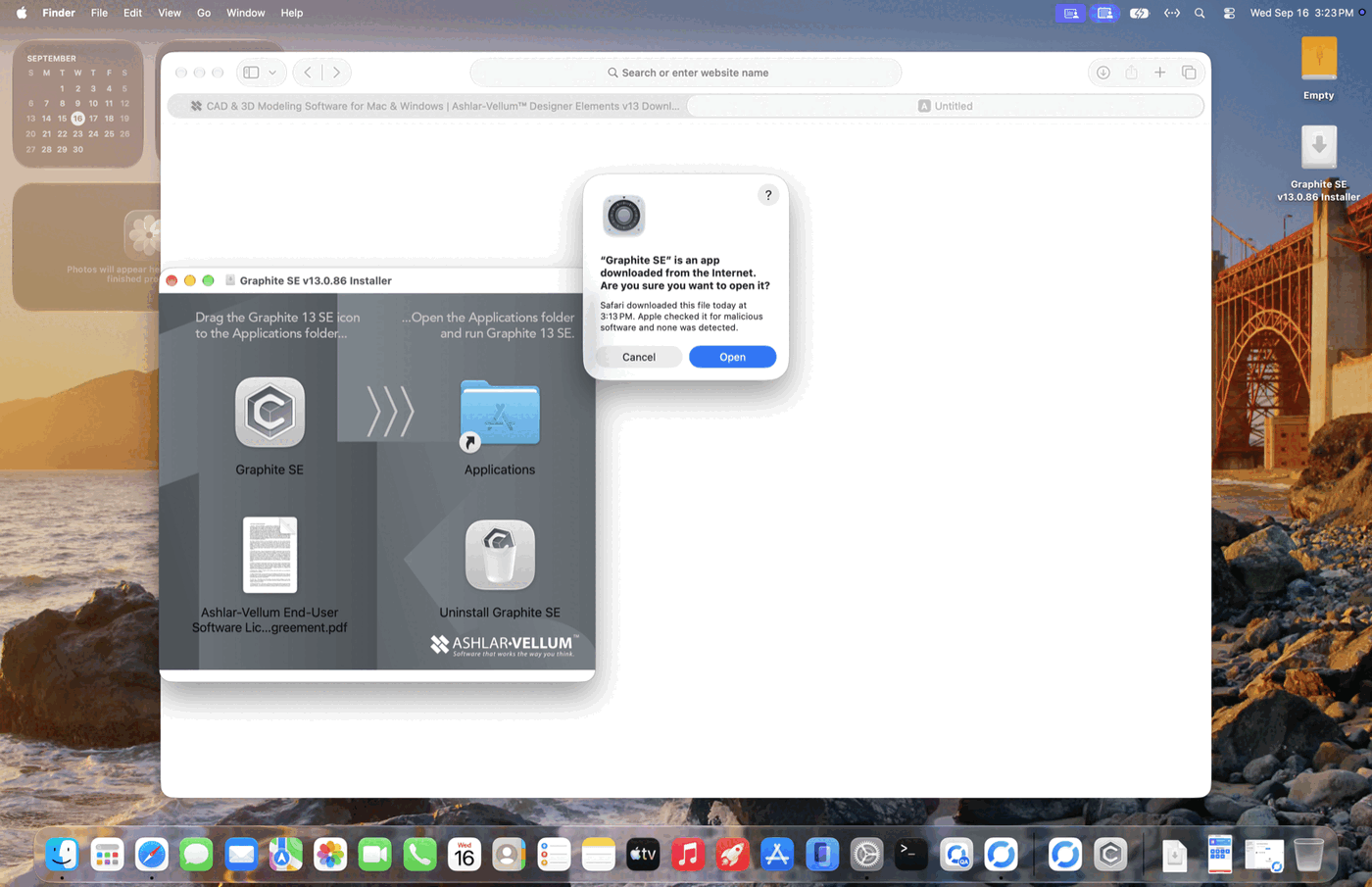Screen dimensions: 1372x887
Task: Open the View menu
Action: pyautogui.click(x=170, y=13)
